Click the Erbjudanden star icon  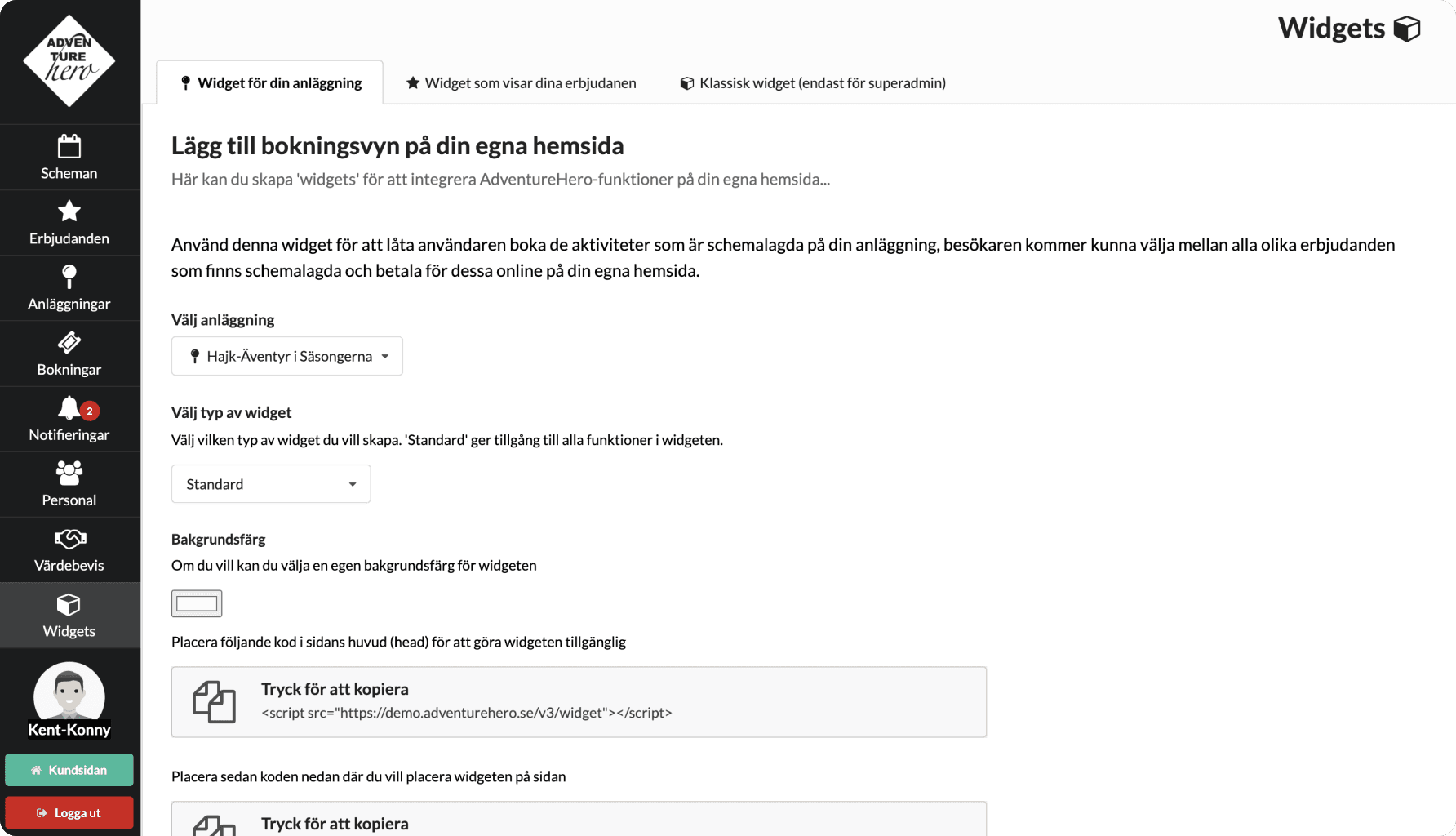point(69,211)
